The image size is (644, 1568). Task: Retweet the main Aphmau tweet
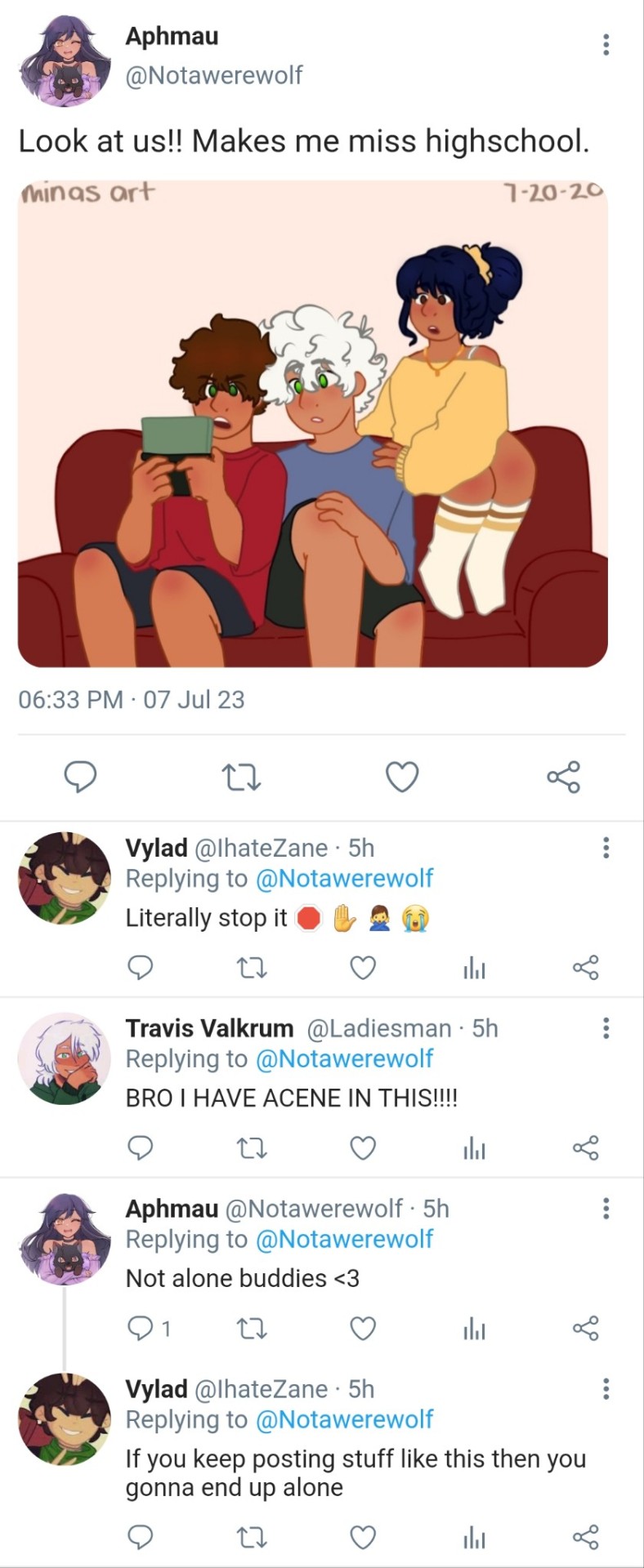click(x=242, y=777)
